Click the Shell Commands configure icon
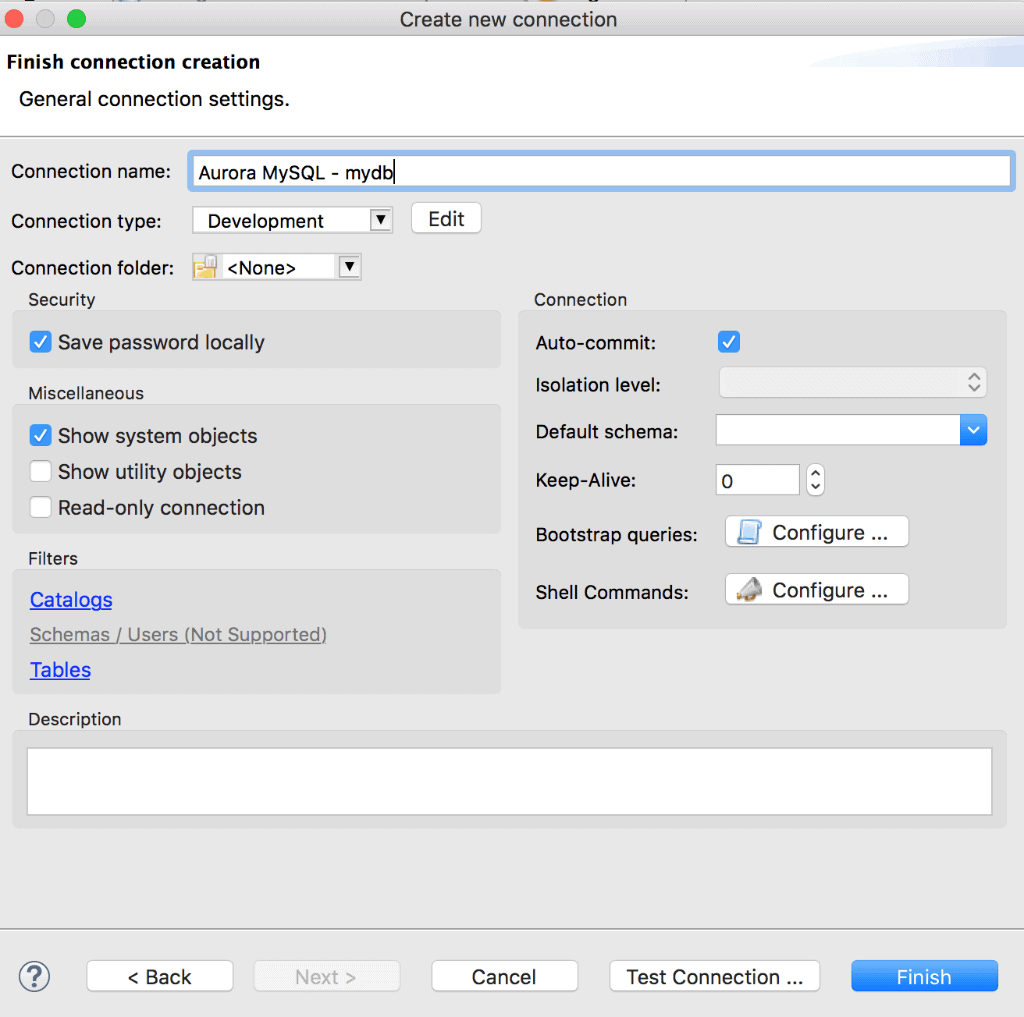The image size is (1024, 1017). (x=749, y=590)
